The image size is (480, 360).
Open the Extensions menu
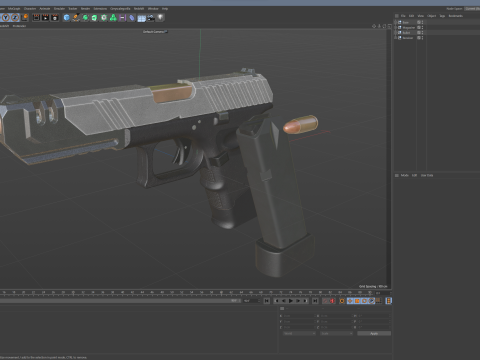[100, 8]
